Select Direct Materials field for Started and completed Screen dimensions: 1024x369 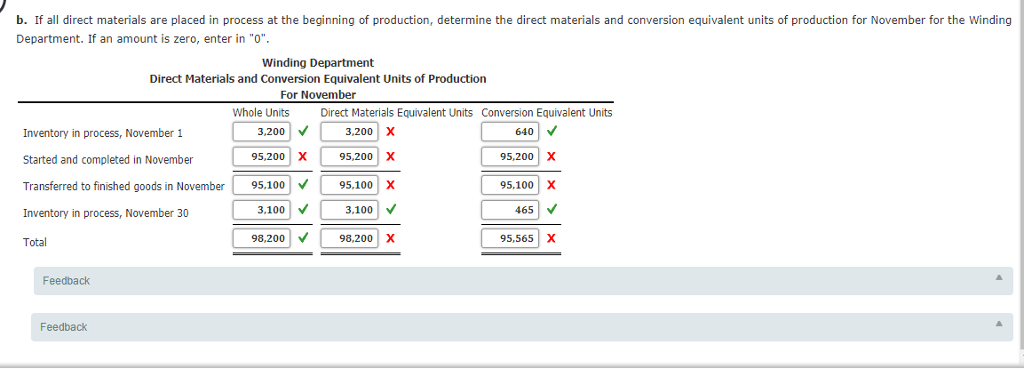tap(348, 157)
